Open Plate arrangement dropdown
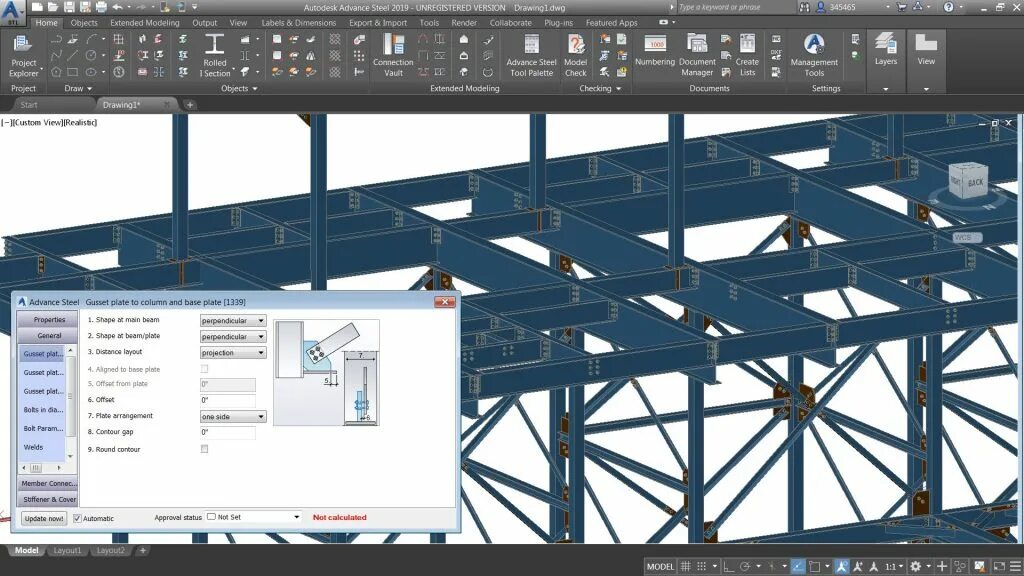The height and width of the screenshot is (576, 1024). [x=233, y=416]
